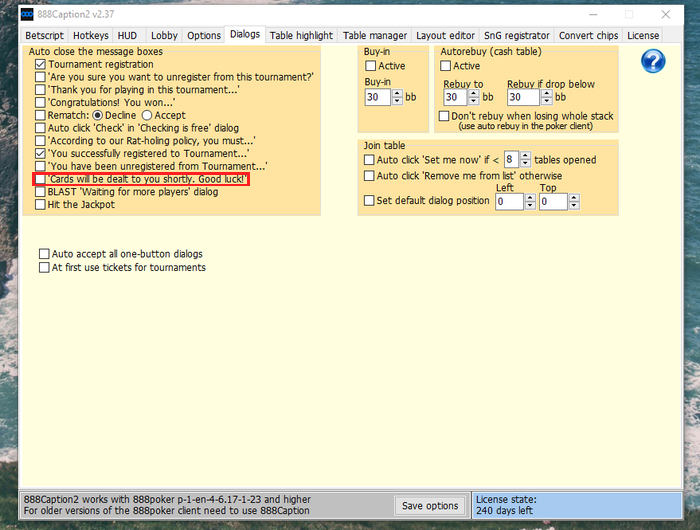Click the 888Caption2 app icon in title bar
700x530 pixels.
(x=27, y=14)
